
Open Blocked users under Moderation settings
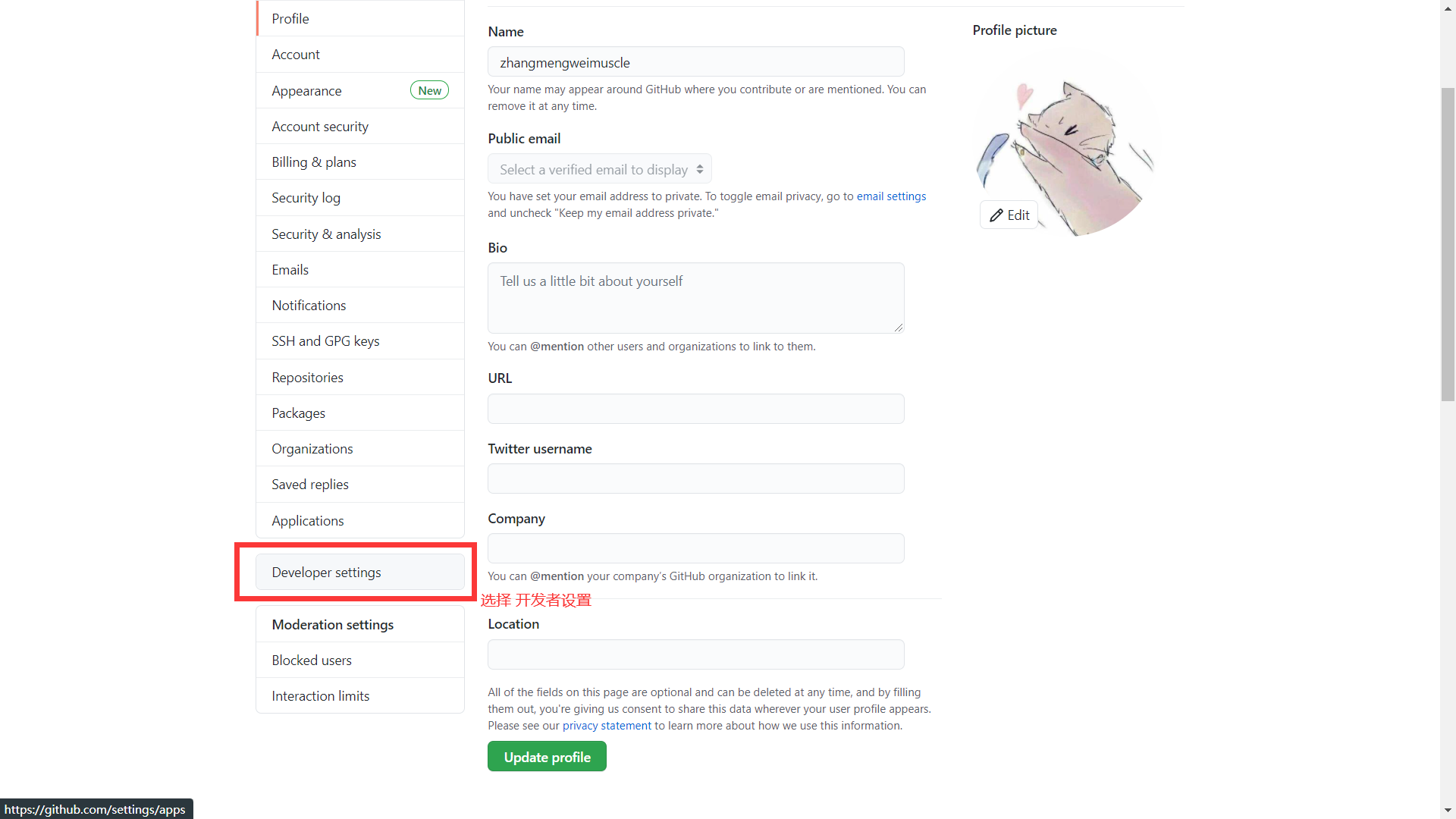[x=359, y=660]
